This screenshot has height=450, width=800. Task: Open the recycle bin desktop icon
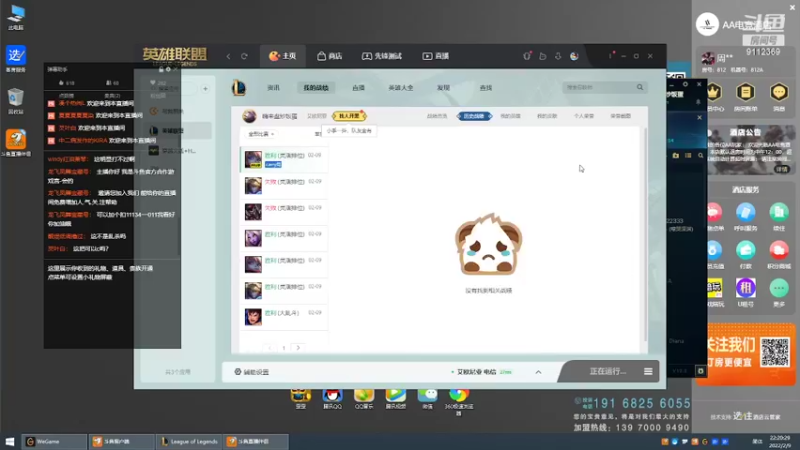click(x=15, y=101)
